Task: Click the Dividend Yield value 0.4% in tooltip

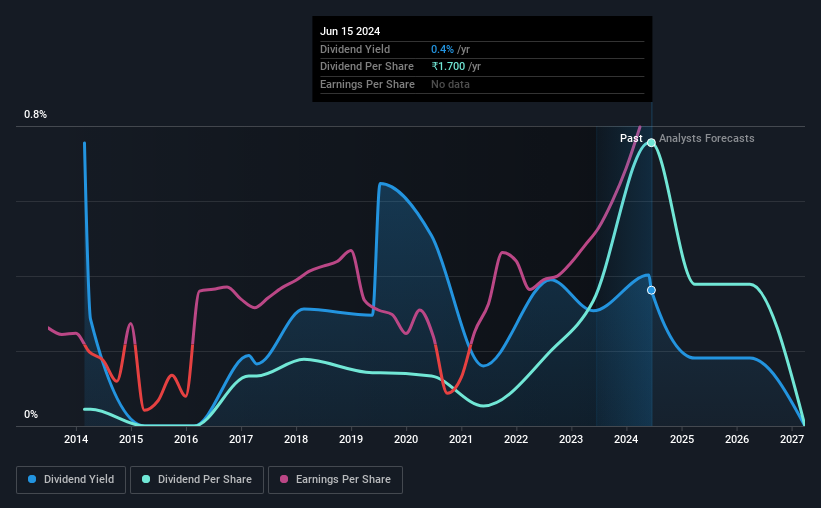Action: pos(442,49)
